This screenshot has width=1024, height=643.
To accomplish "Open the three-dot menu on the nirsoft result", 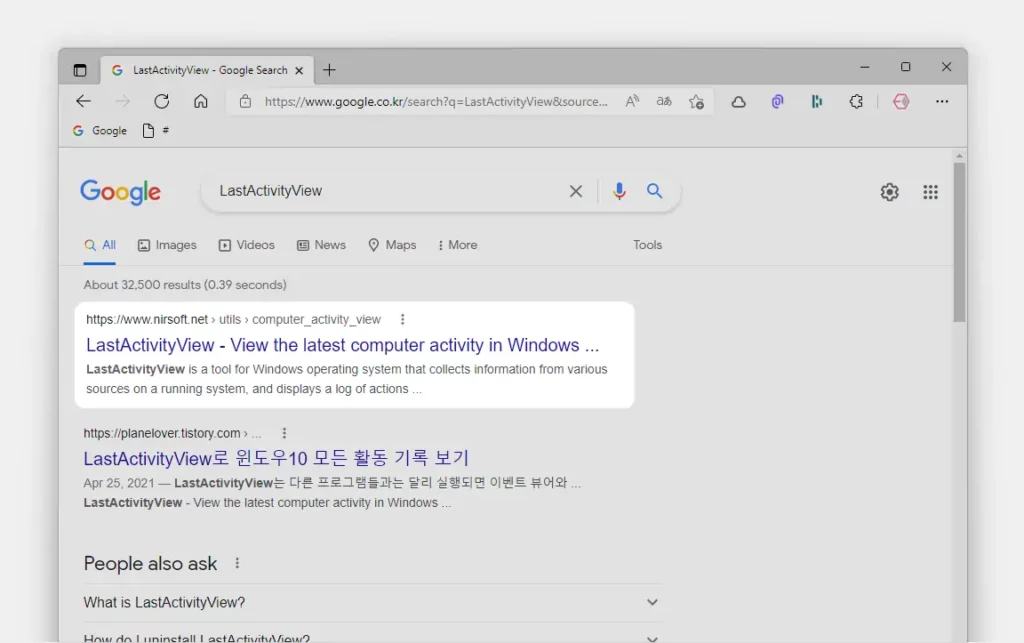I will click(402, 318).
